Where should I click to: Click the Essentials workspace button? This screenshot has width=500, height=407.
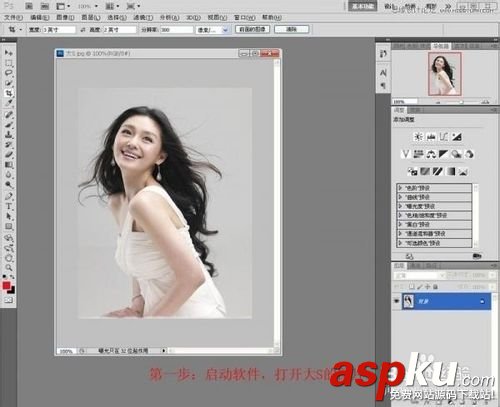[x=363, y=6]
